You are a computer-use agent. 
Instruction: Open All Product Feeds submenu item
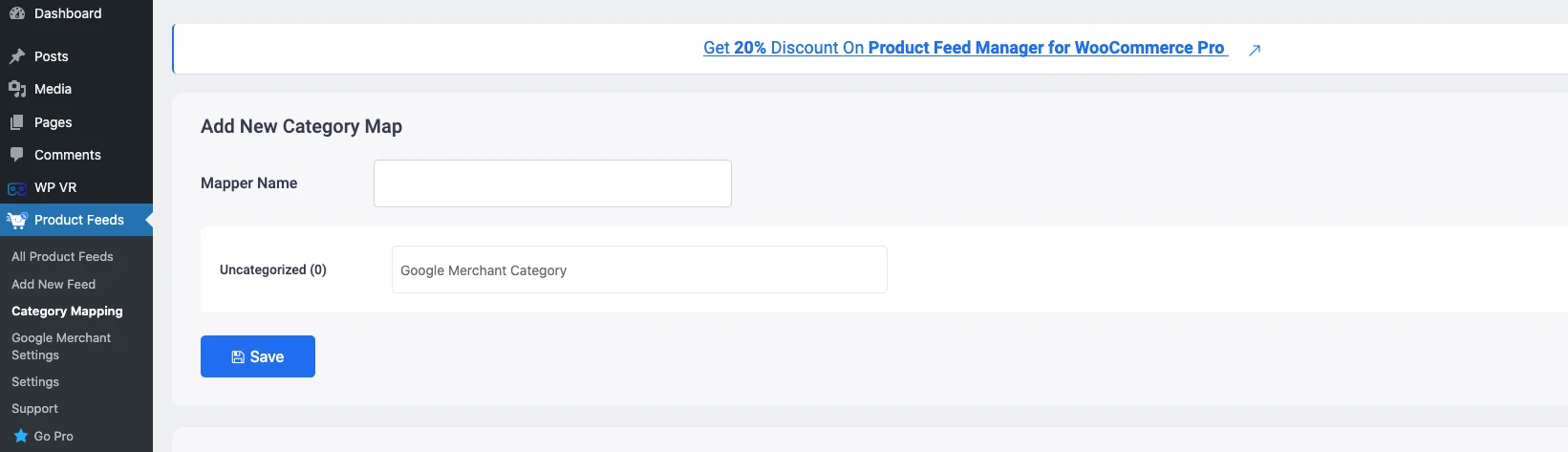coord(62,256)
